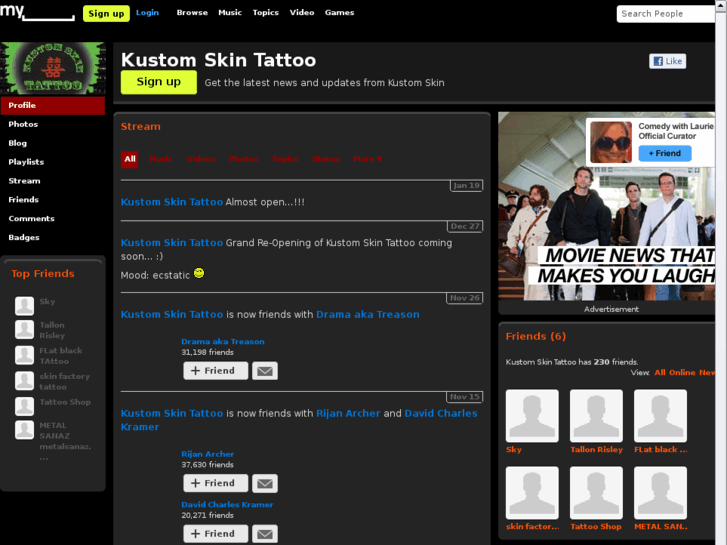Click the large Sign up button under title
Viewport: 727px width, 545px height.
coord(159,82)
